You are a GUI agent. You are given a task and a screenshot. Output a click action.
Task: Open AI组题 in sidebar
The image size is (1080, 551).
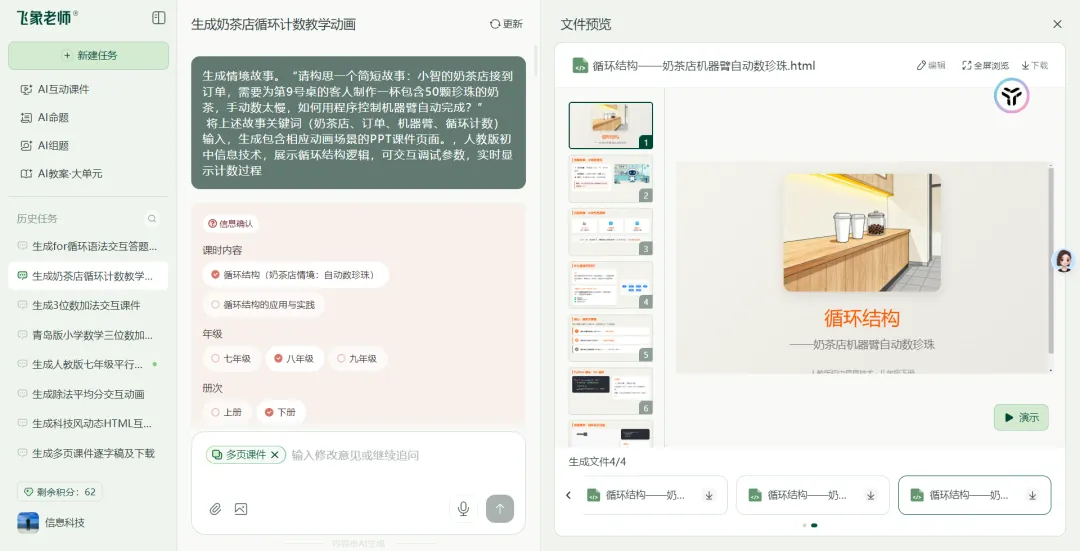[x=45, y=145]
